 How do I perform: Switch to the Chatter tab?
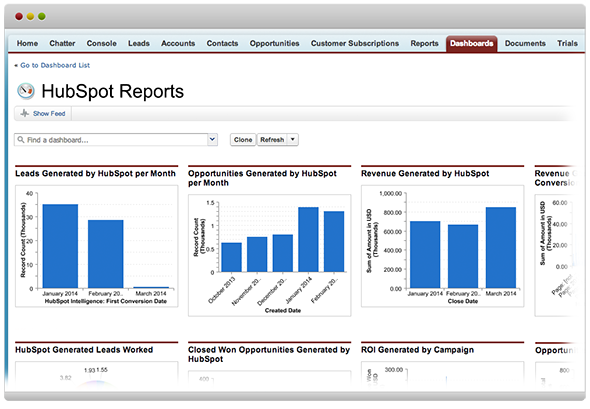62,43
